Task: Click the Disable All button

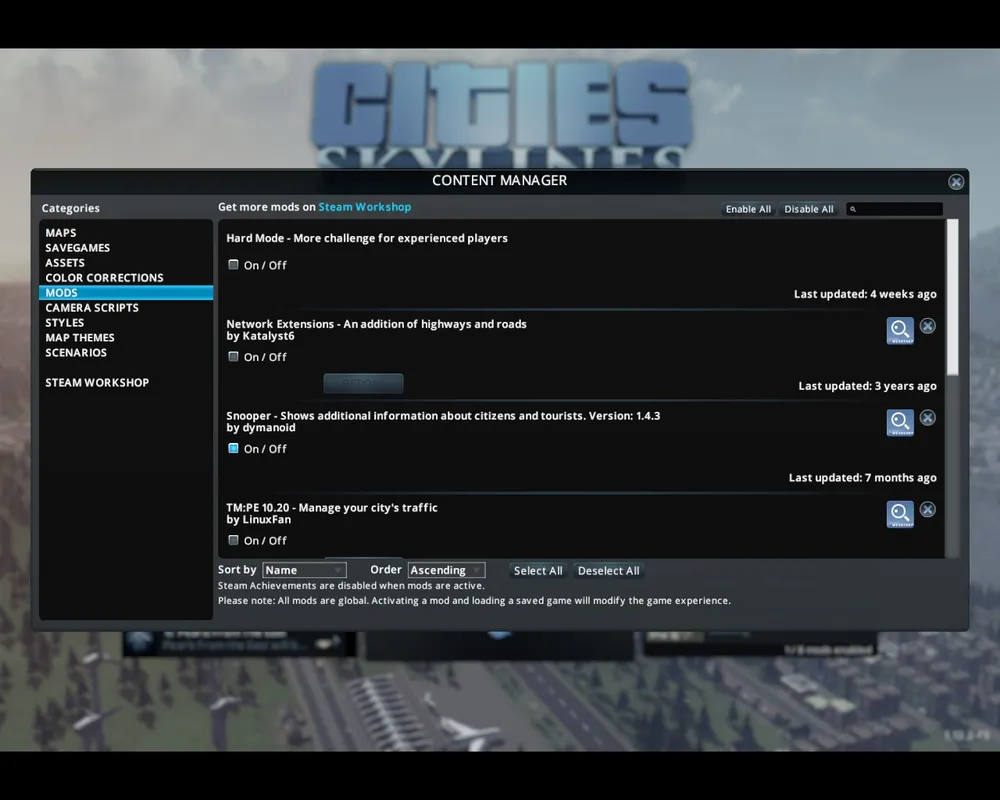Action: coord(809,209)
